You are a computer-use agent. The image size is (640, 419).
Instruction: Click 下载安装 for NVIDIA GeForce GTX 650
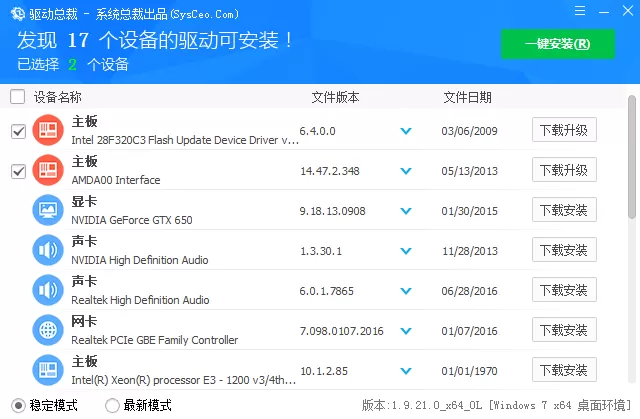pos(564,210)
